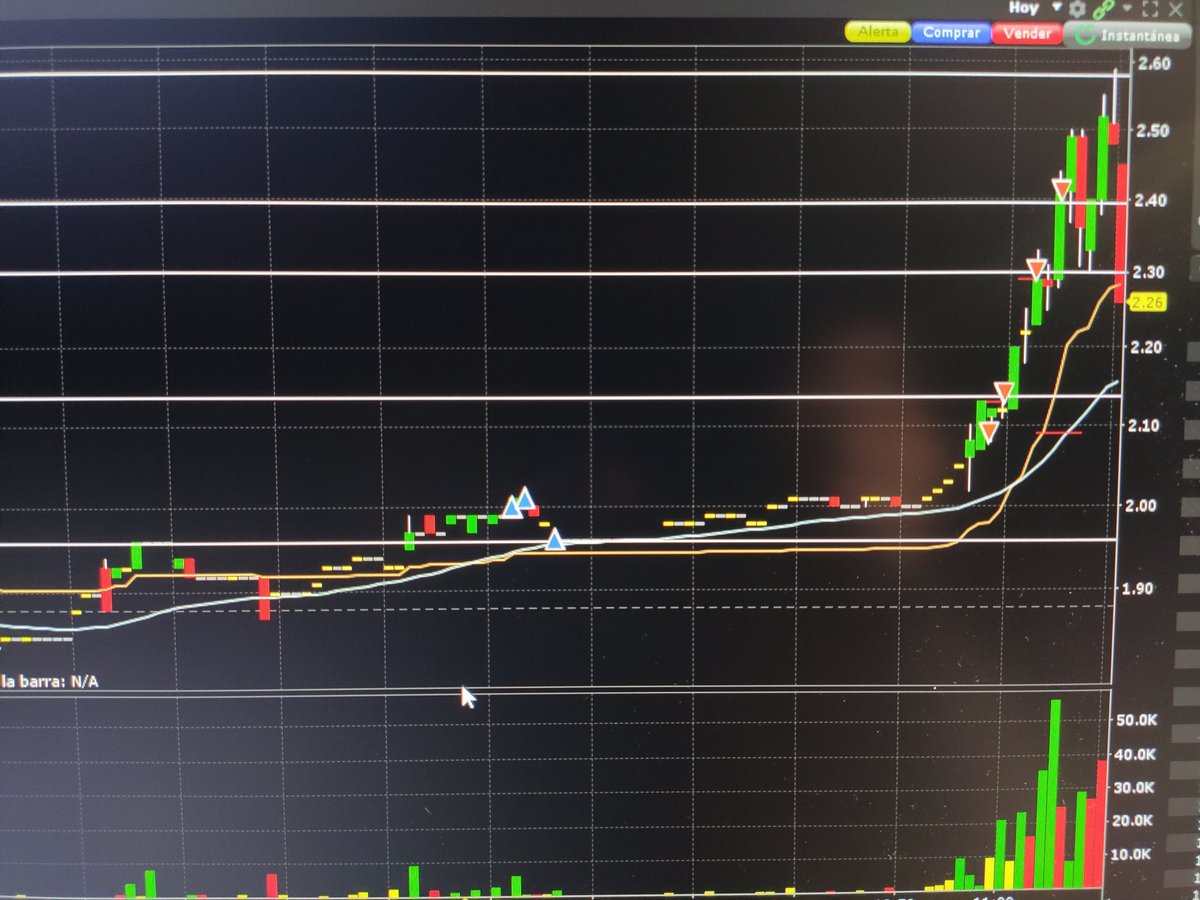Viewport: 1200px width, 900px height.
Task: Click the 2.60 price axis label
Action: (1153, 64)
